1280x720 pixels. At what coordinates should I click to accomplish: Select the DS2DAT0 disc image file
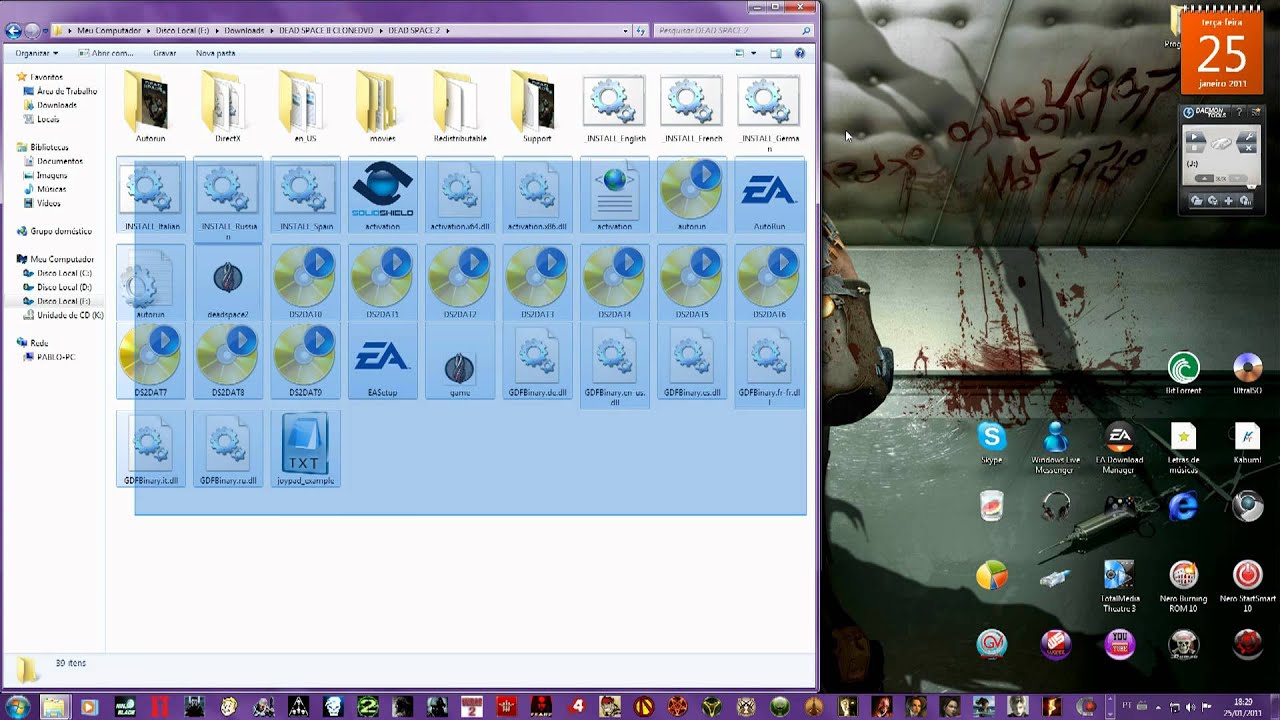pos(305,283)
